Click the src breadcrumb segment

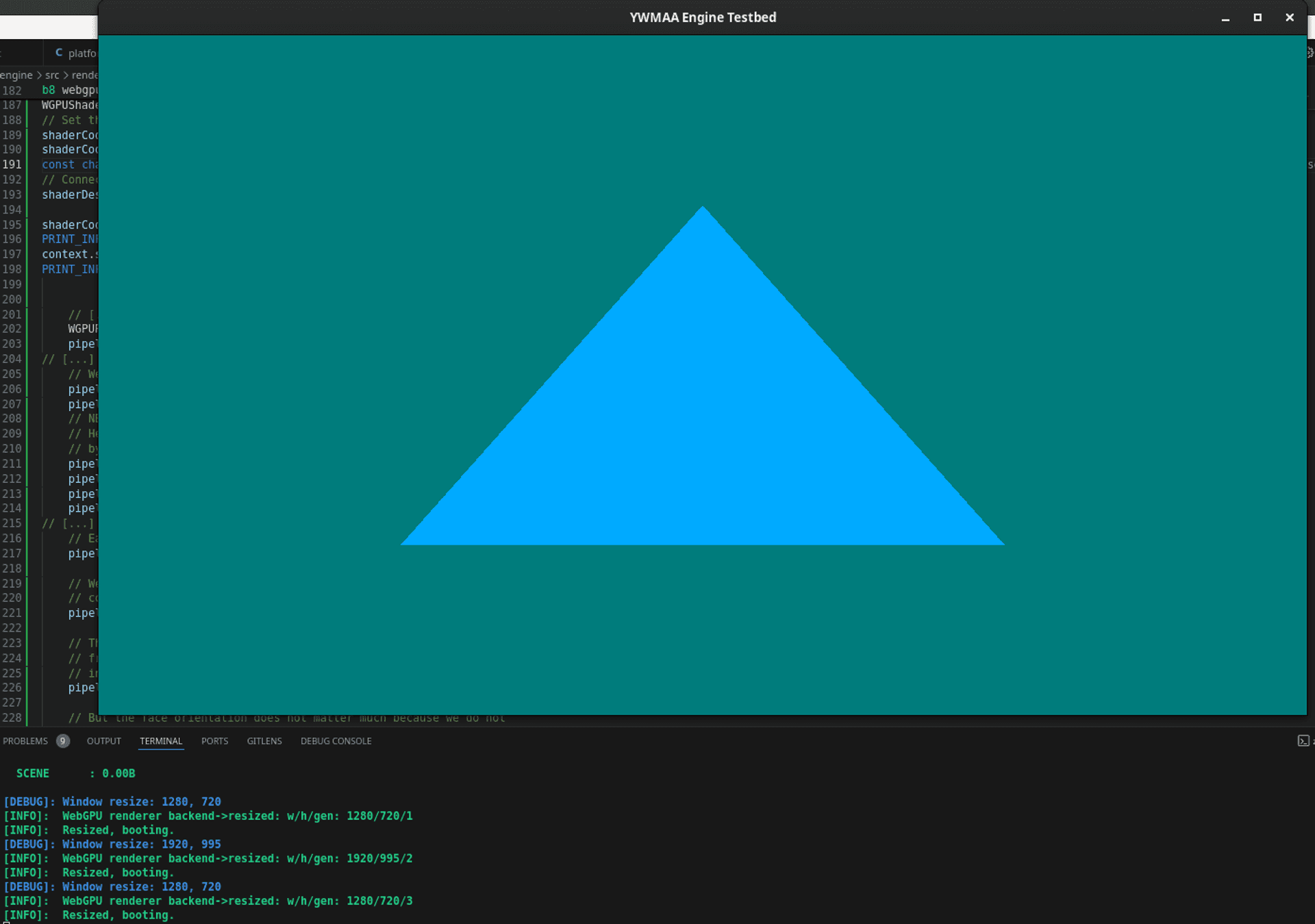tap(52, 75)
